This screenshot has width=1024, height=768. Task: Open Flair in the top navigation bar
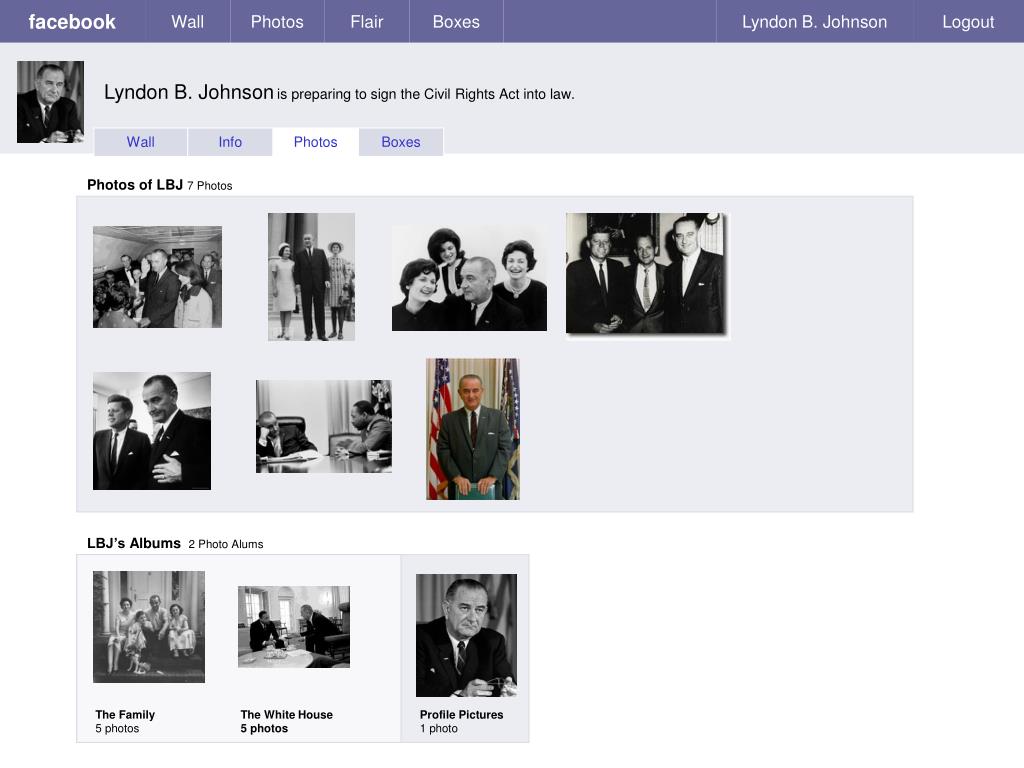tap(366, 22)
